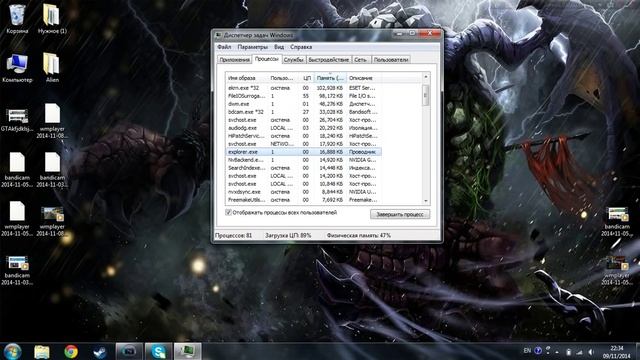Click the Task Manager taskbar button

pyautogui.click(x=188, y=351)
